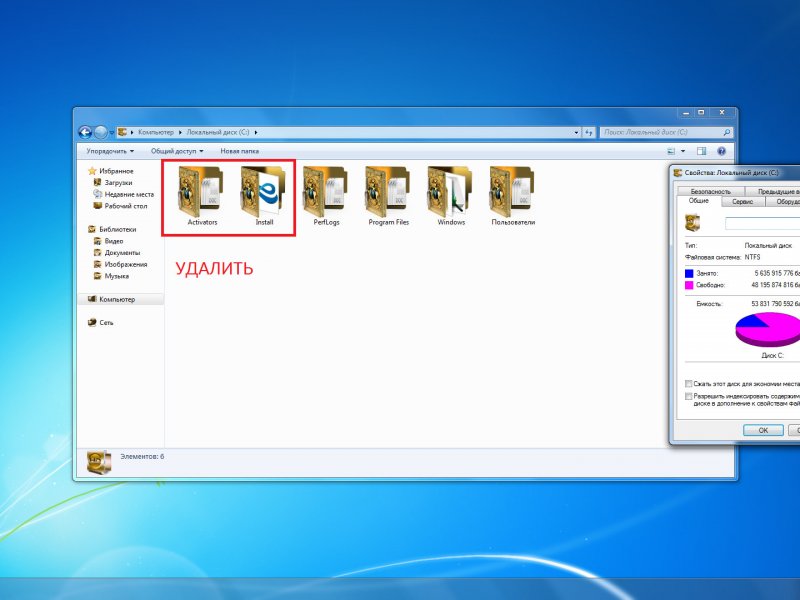Viewport: 800px width, 600px height.
Task: Switch to the Безопасность tab
Action: point(711,191)
